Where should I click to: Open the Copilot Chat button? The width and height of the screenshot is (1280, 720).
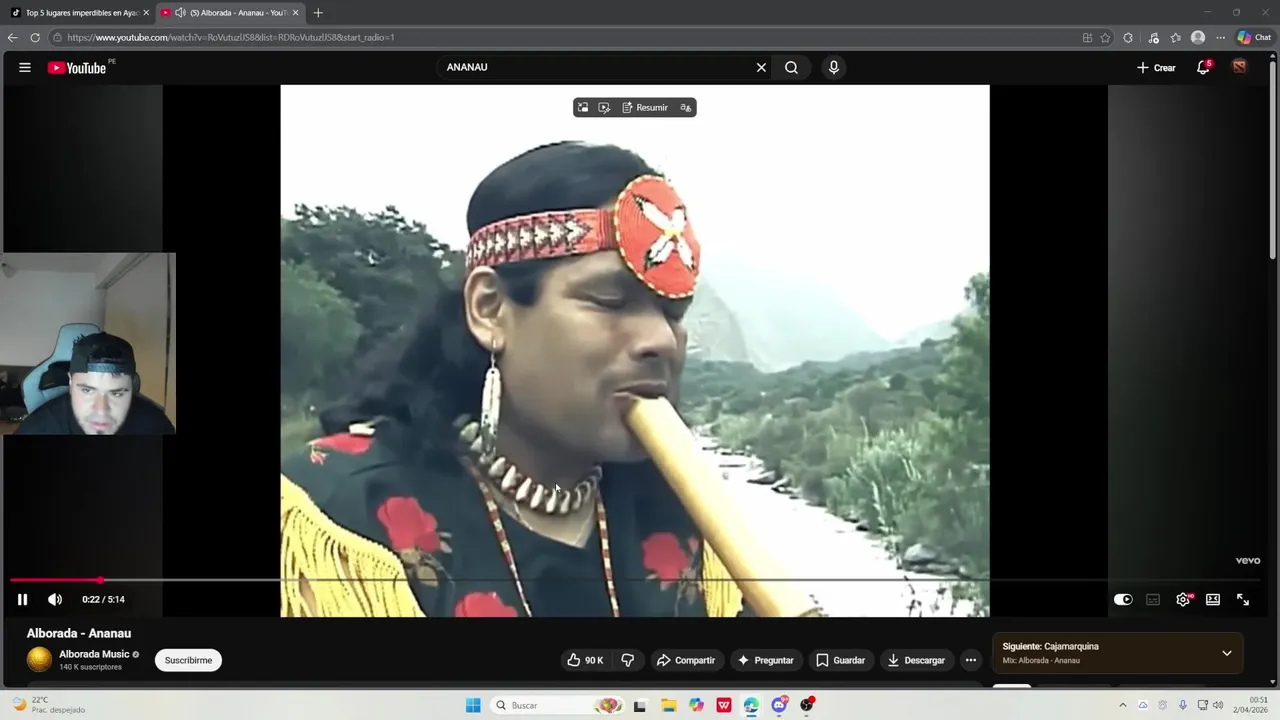pyautogui.click(x=1254, y=38)
